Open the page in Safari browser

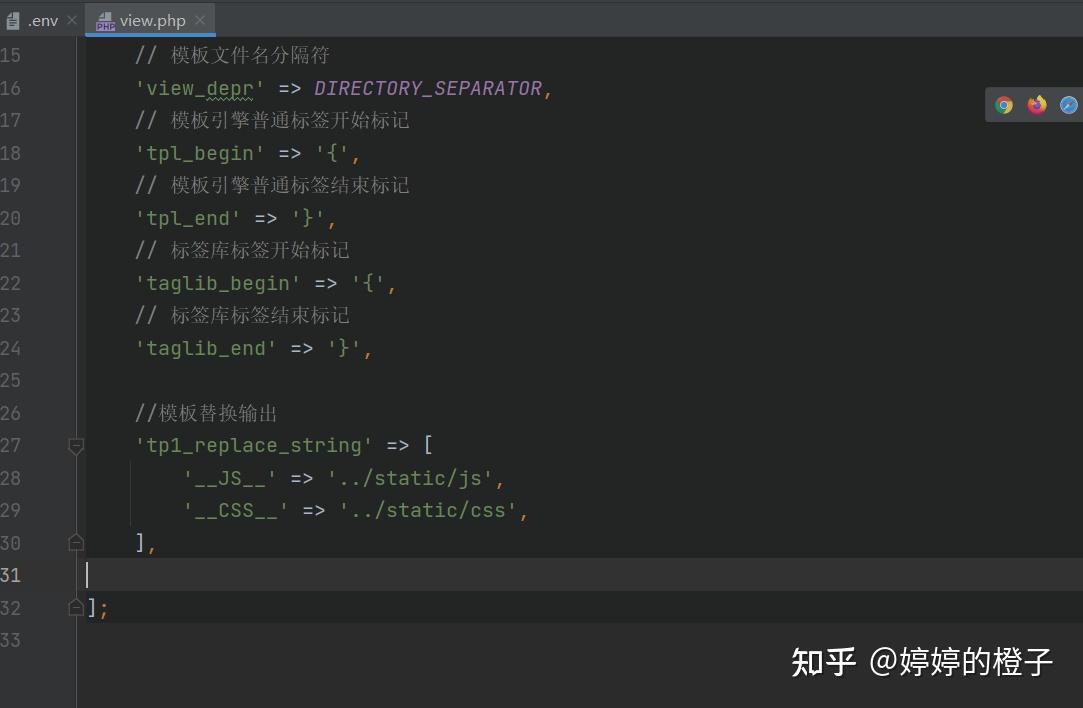[1068, 104]
